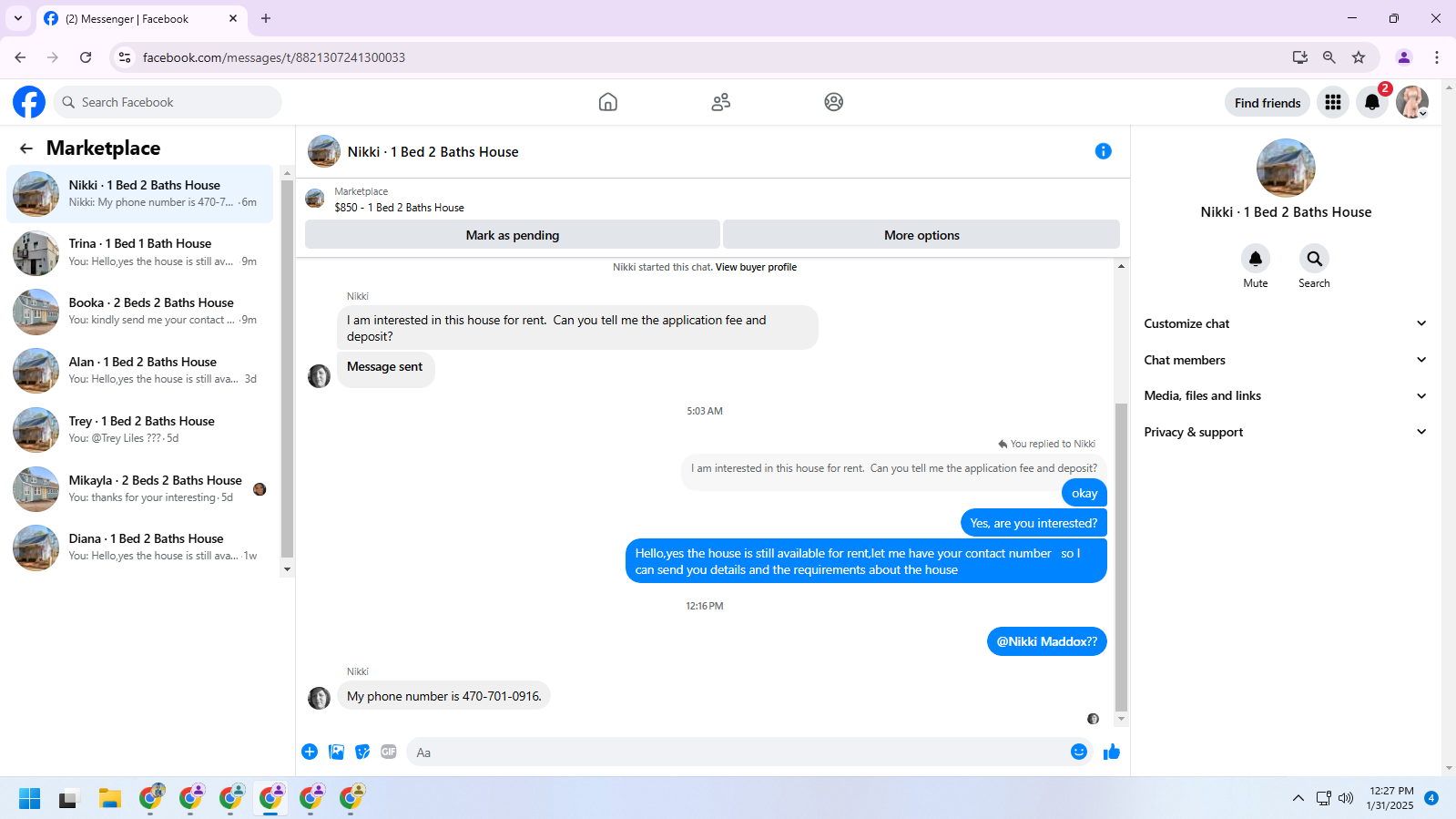Choose a sticker icon
1456x819 pixels.
362,752
